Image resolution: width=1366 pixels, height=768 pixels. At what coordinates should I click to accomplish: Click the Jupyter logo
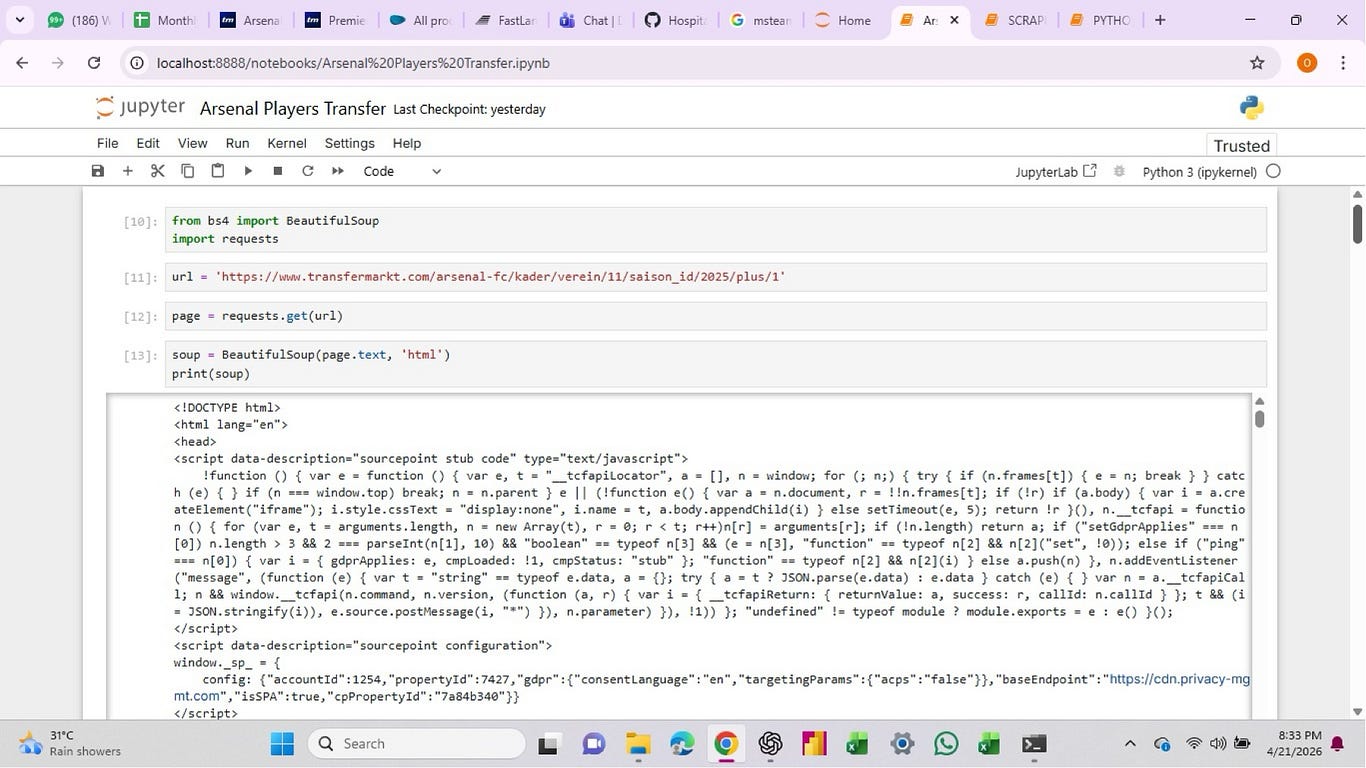(x=140, y=108)
